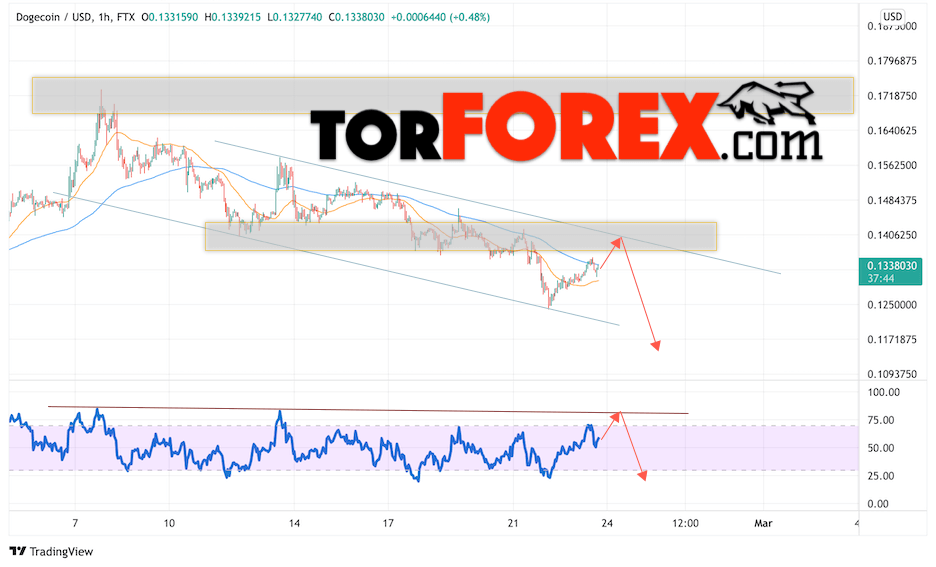Click price axis label 0.1406250
This screenshot has width=936, height=567.
[x=892, y=235]
